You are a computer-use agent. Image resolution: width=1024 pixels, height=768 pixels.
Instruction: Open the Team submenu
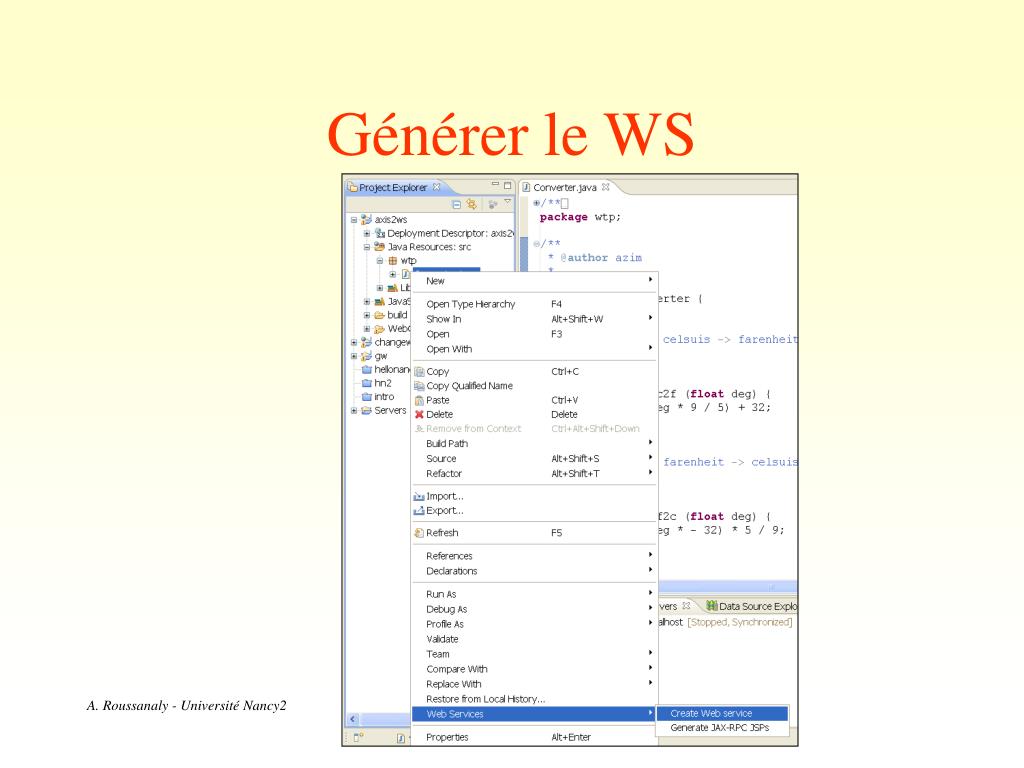point(534,654)
